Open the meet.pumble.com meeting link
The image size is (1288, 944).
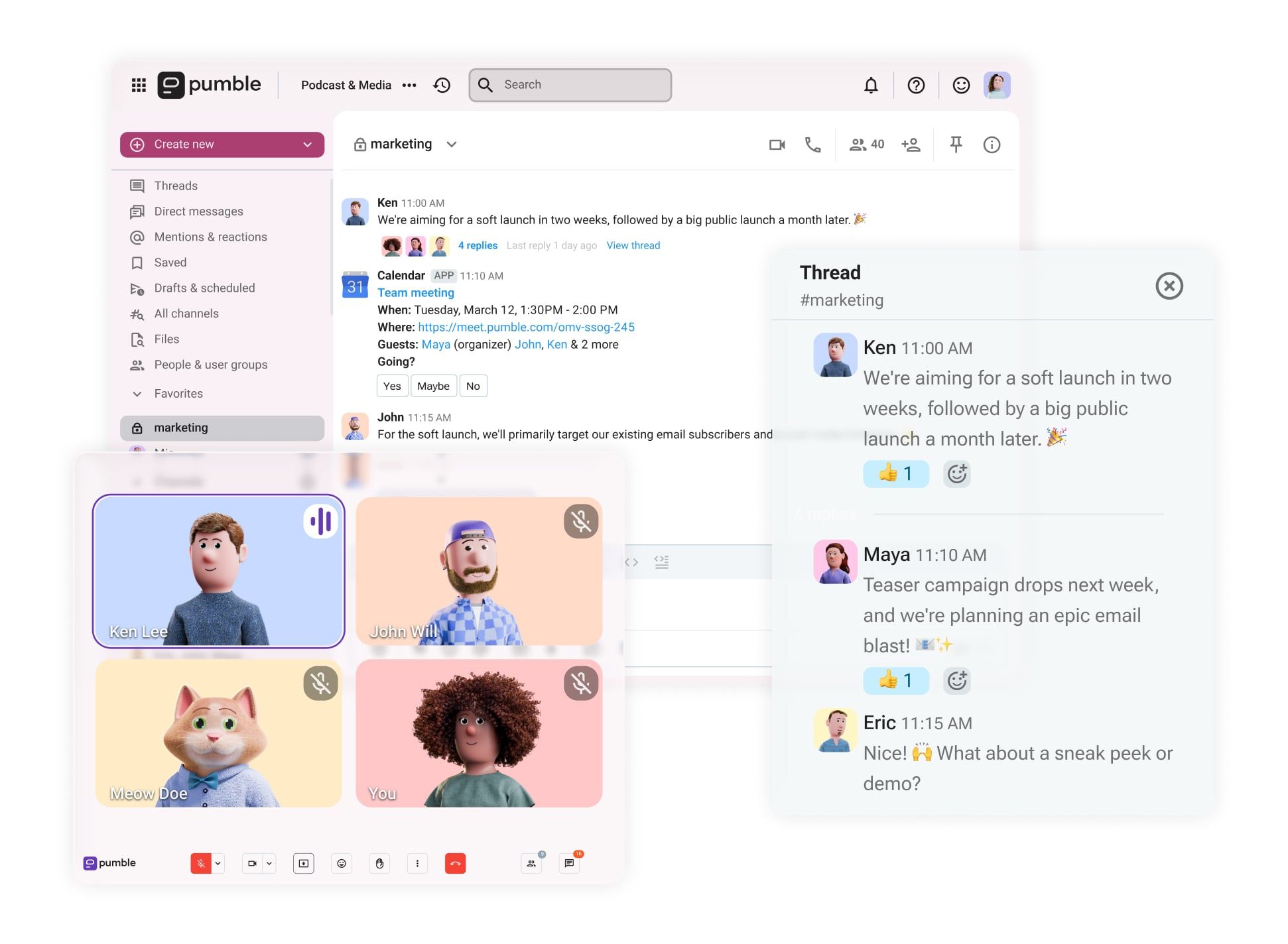pyautogui.click(x=526, y=327)
